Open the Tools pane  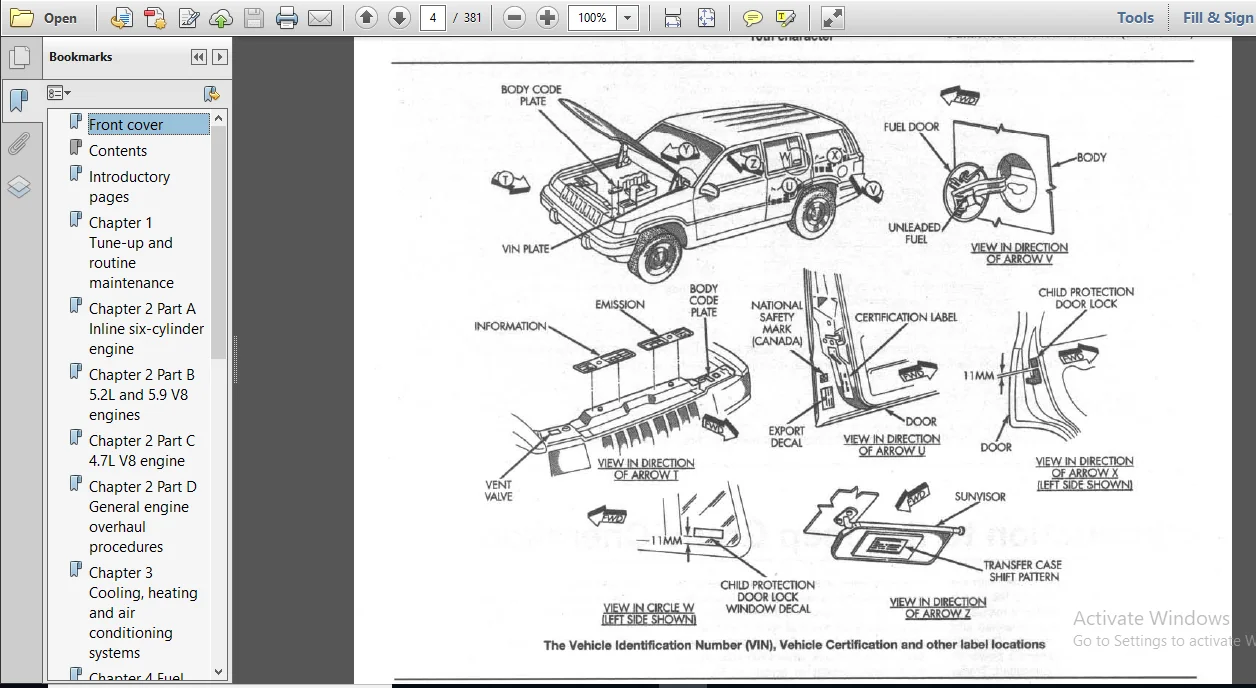[1135, 17]
